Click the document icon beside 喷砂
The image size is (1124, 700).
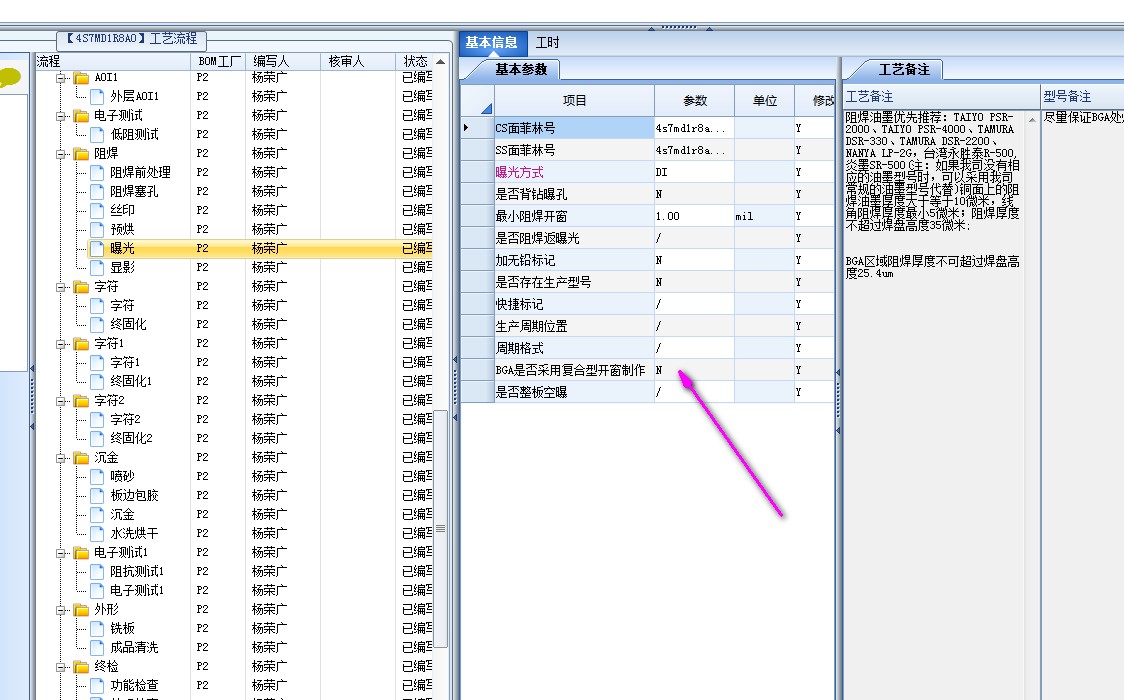click(97, 476)
